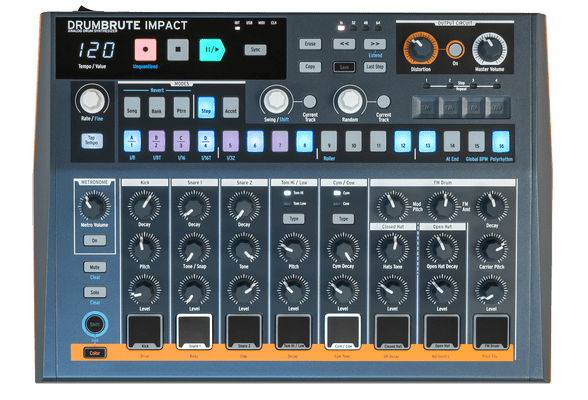Viewport: 588px width, 400px height.
Task: Click the Carrier Pitch knob
Action: 492,247
